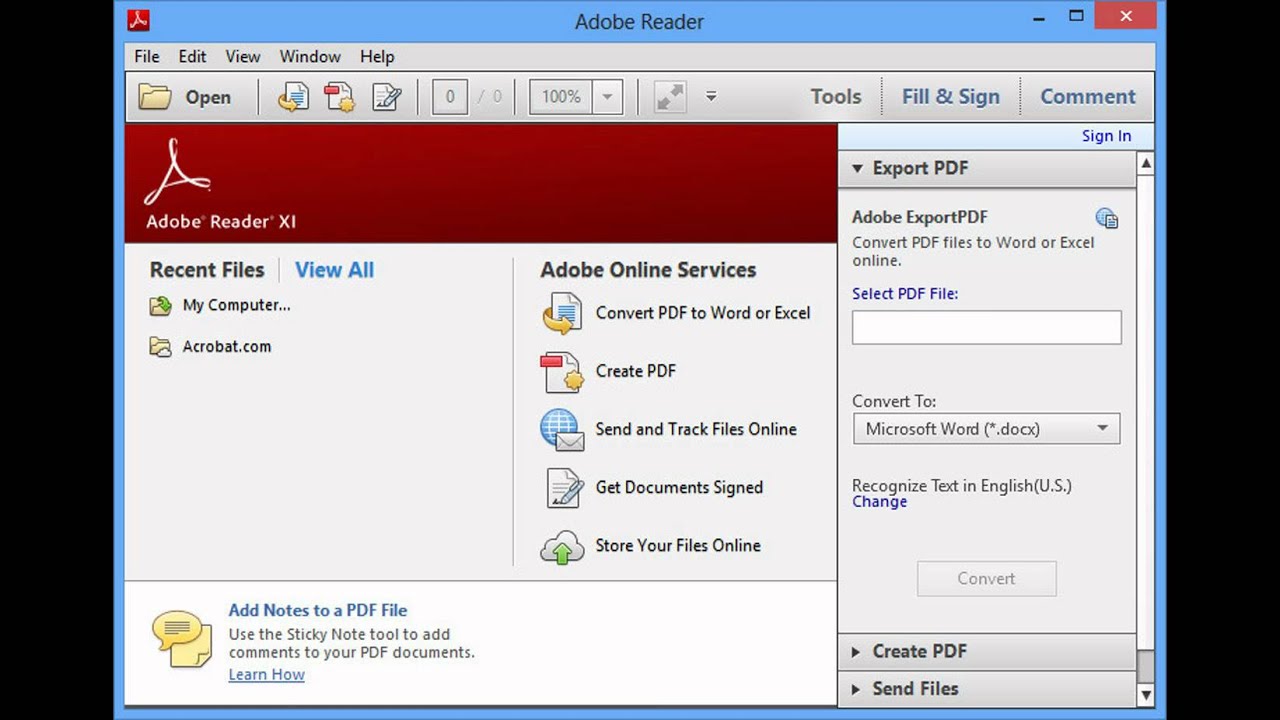Click the Create PDF service icon
Image resolution: width=1280 pixels, height=720 pixels.
[562, 372]
